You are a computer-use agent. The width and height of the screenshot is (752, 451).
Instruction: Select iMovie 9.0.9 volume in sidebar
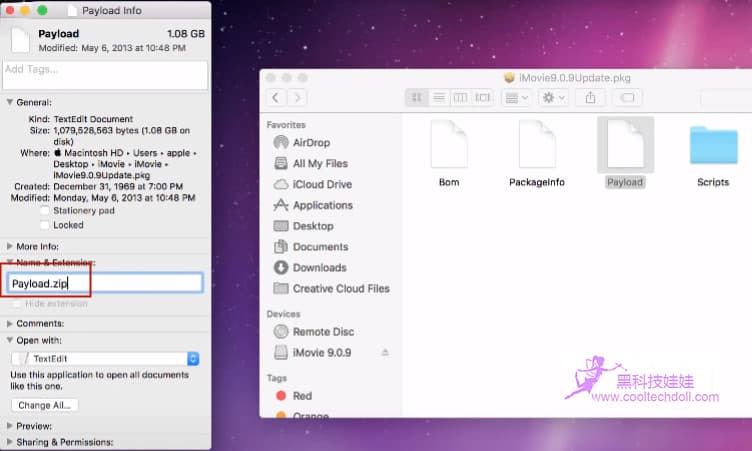coord(321,353)
